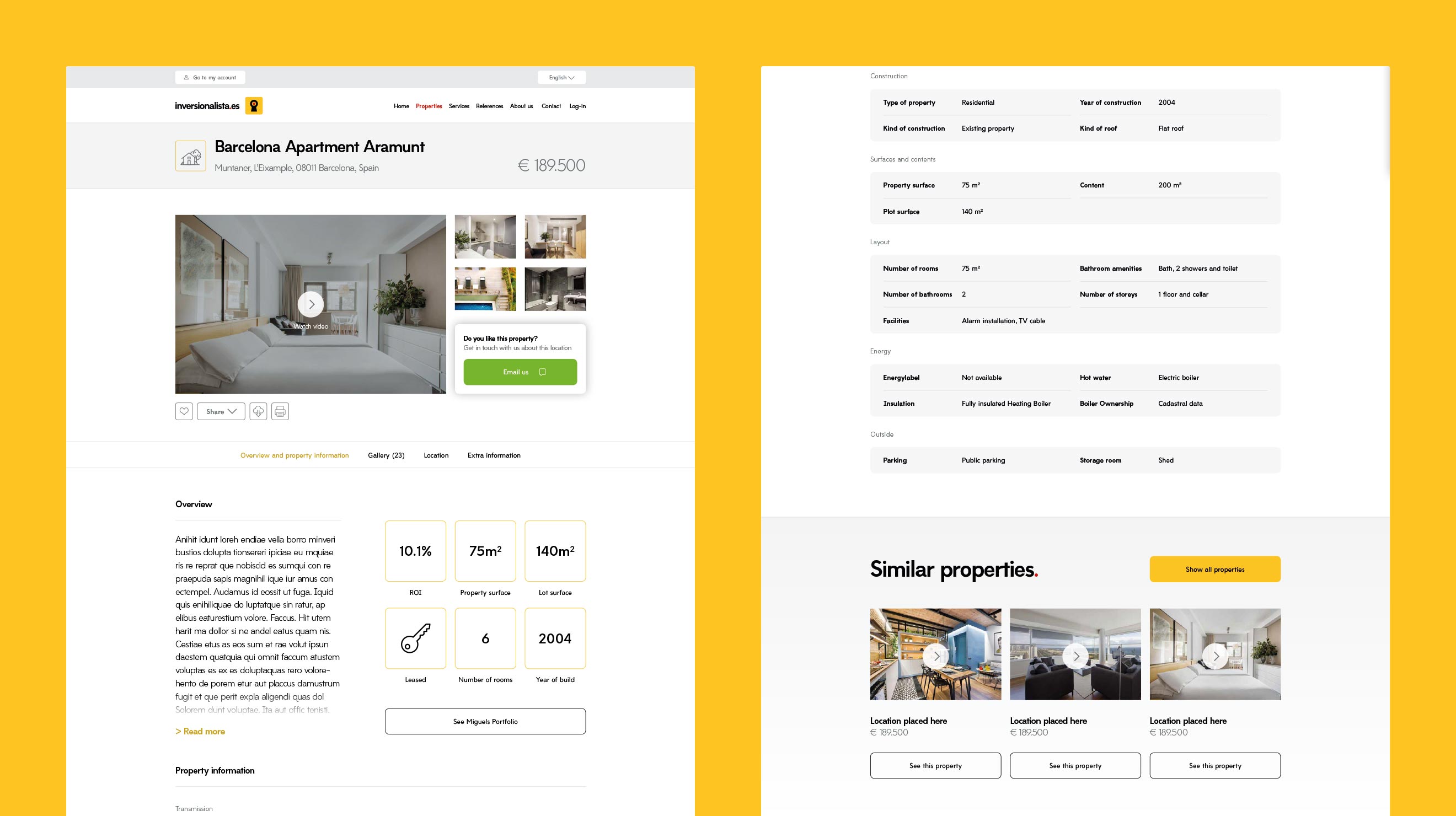Click the heart favorite icon
Viewport: 1456px width, 816px height.
[x=184, y=411]
